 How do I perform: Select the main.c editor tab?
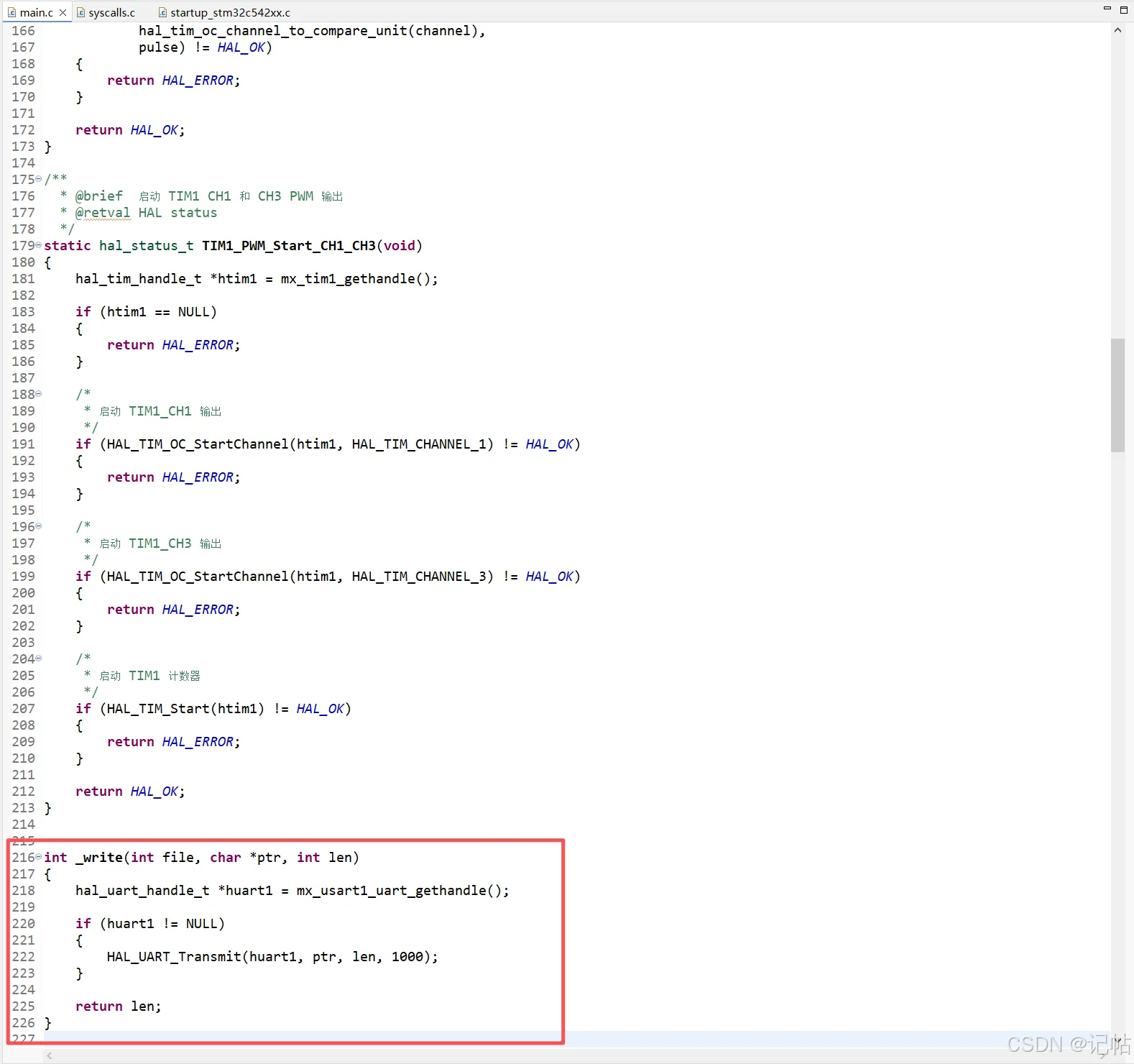pyautogui.click(x=37, y=12)
